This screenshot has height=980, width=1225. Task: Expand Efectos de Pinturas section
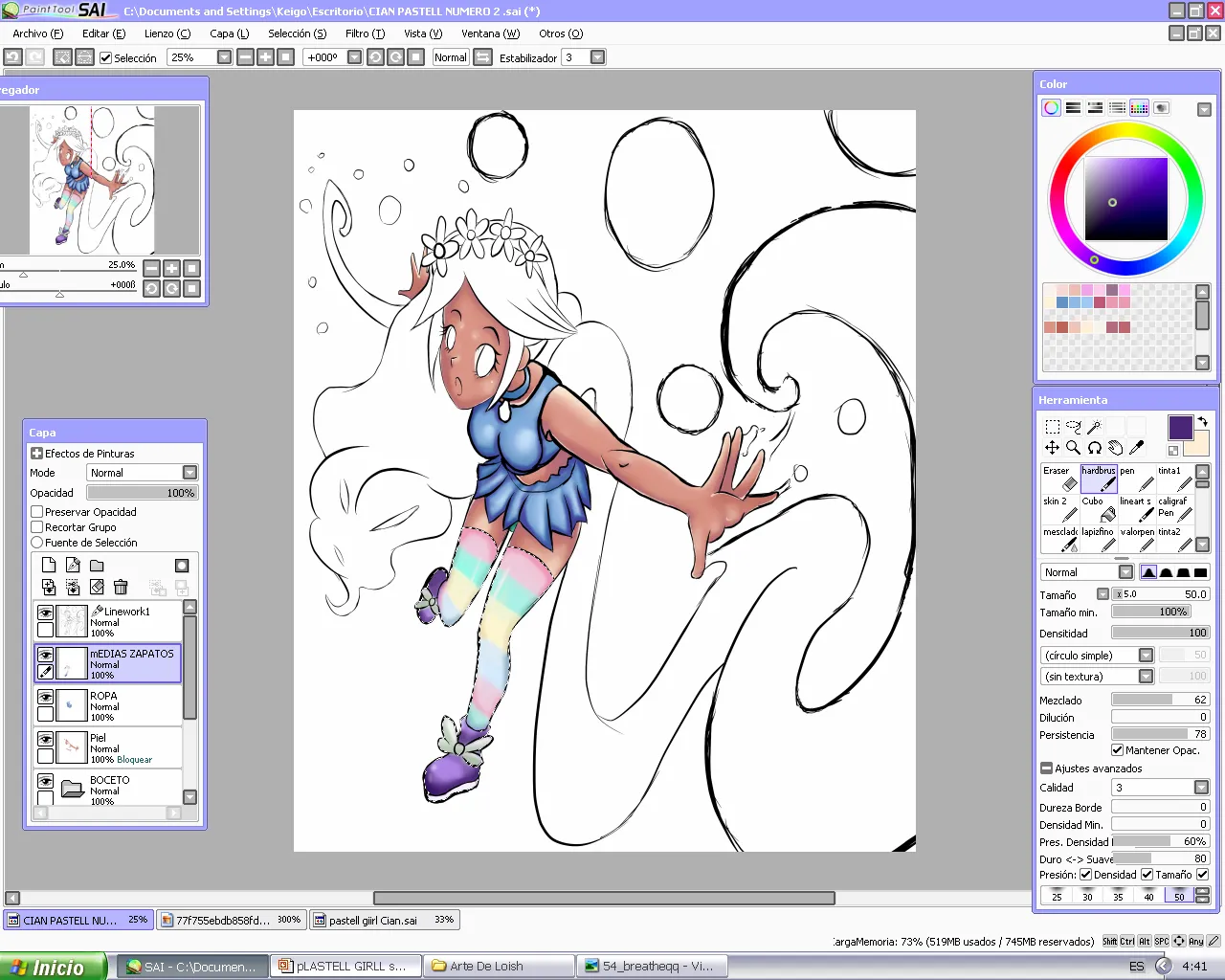point(37,454)
